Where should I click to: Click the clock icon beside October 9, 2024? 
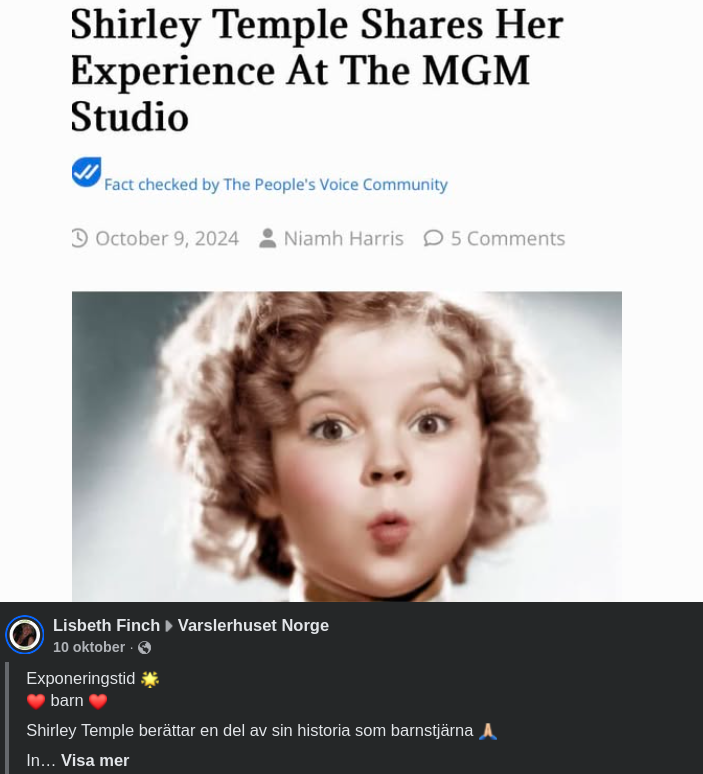tap(79, 238)
